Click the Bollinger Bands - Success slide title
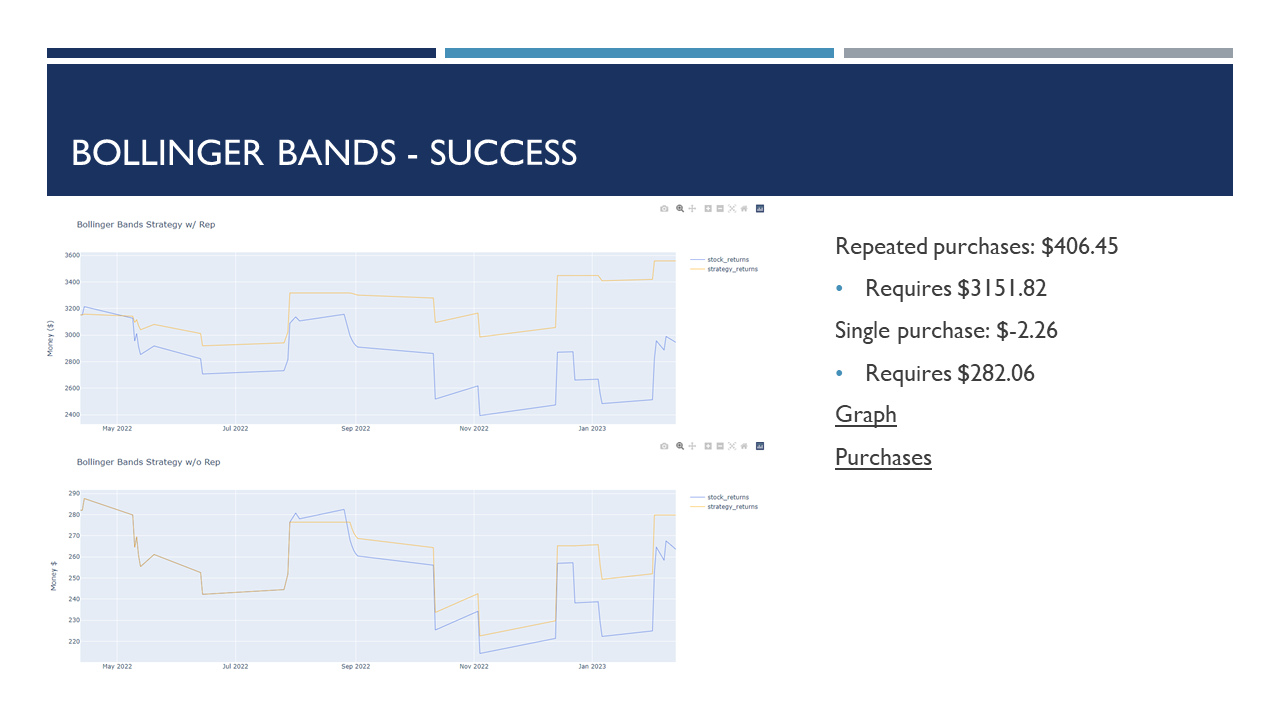The image size is (1280, 720). coord(324,153)
